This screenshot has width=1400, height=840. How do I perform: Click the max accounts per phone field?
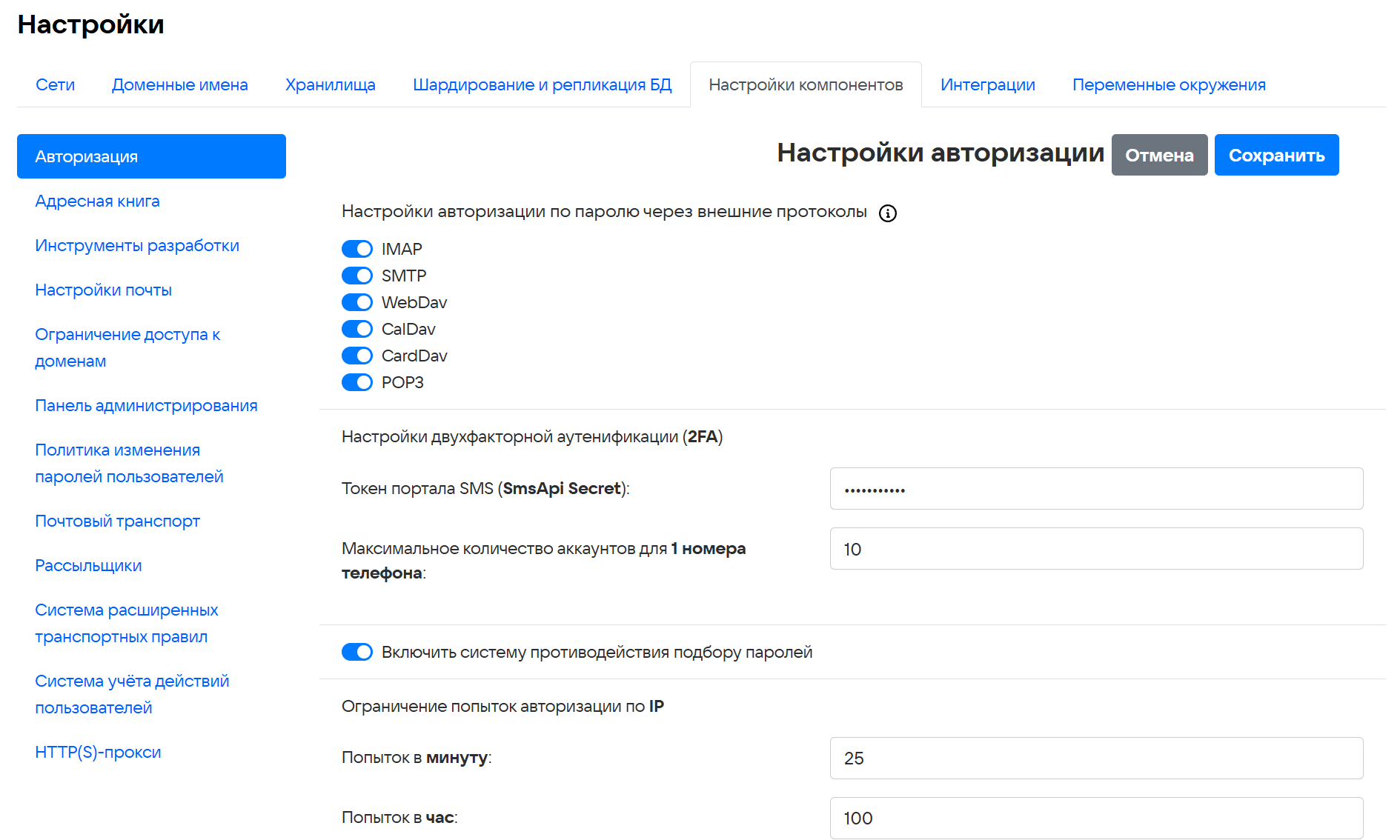(x=1096, y=548)
